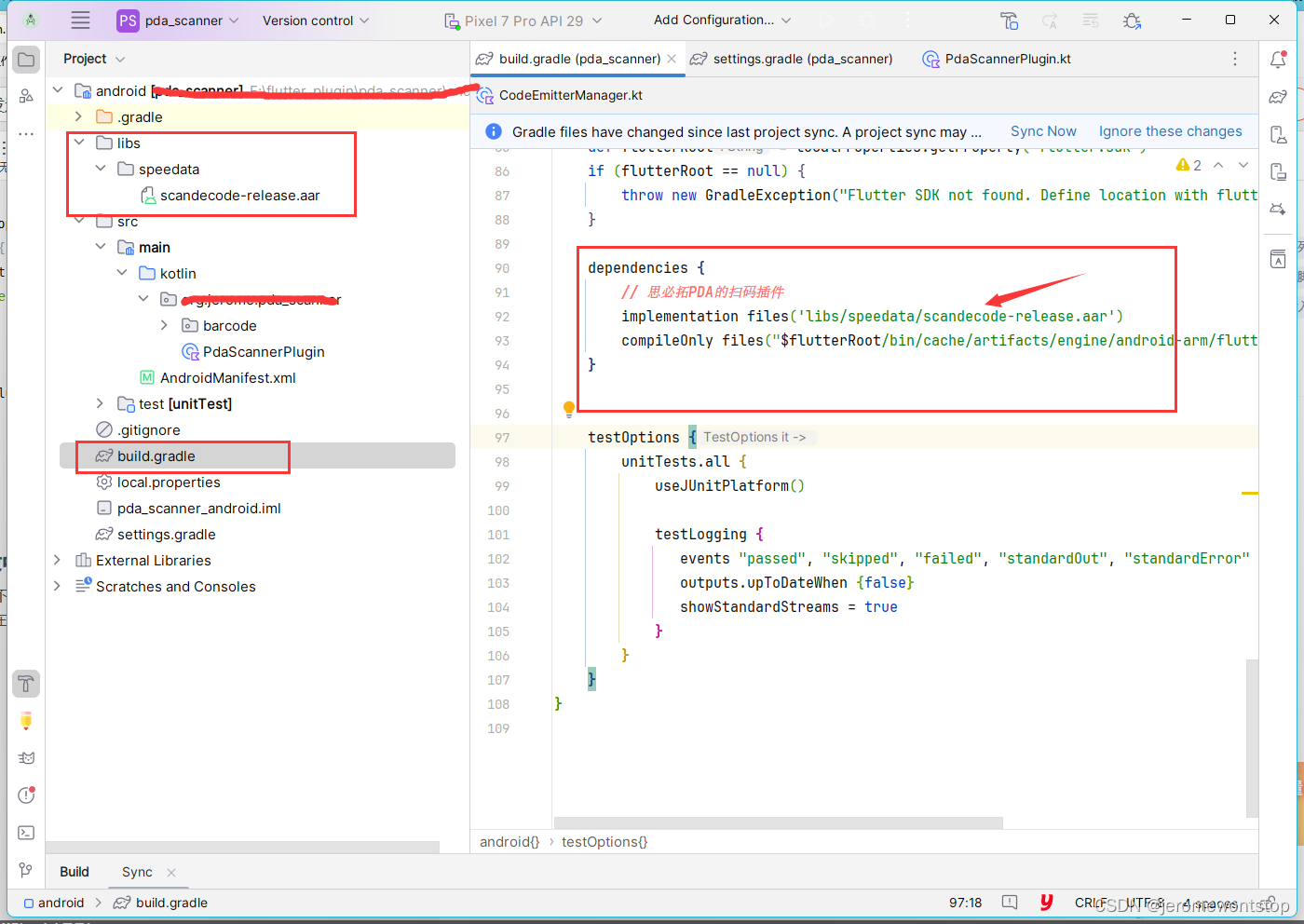The height and width of the screenshot is (924, 1304).
Task: Open the Problems view with red badge
Action: pyautogui.click(x=25, y=795)
